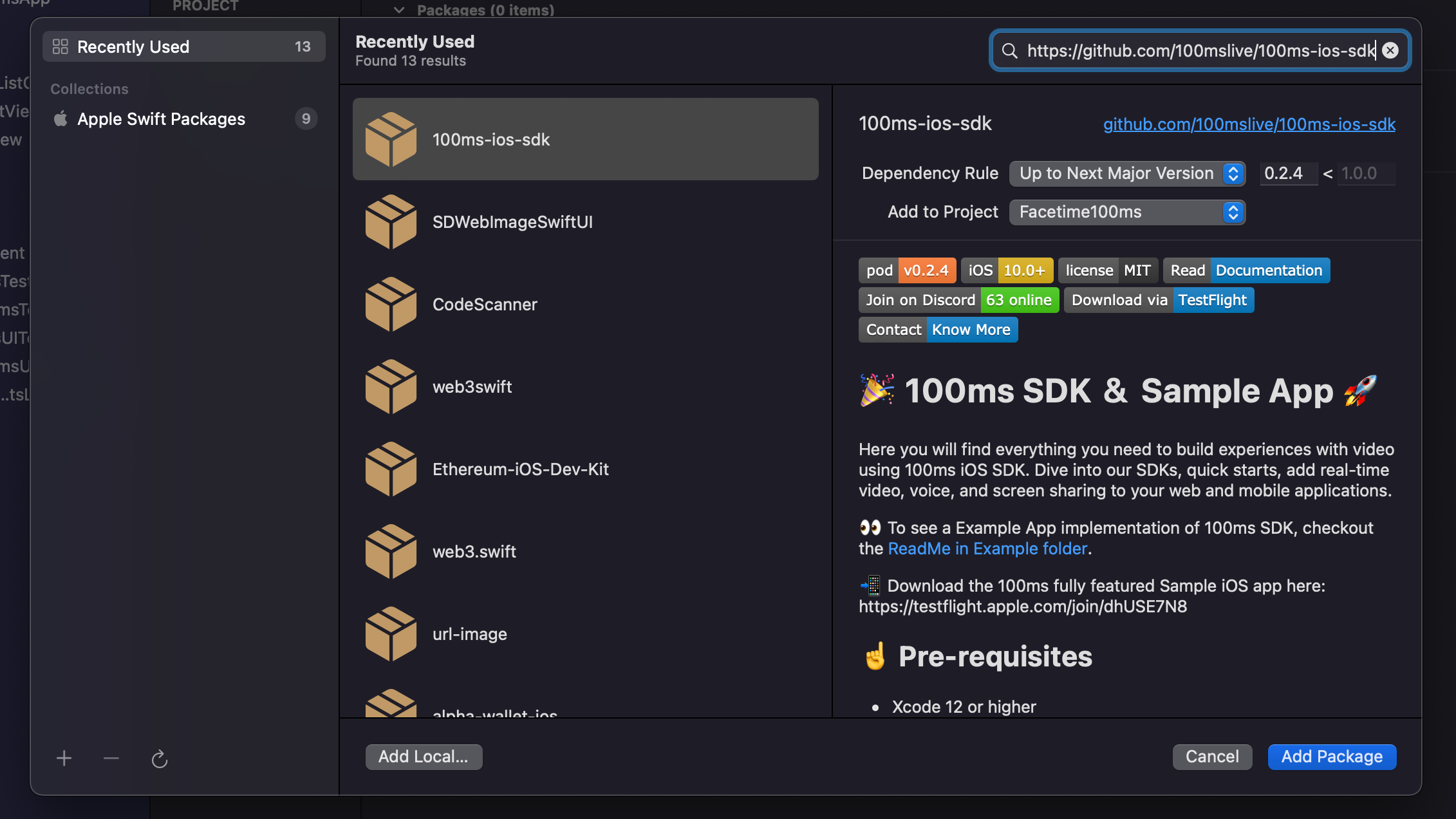Click the Collections section label
The image size is (1456, 819).
click(x=89, y=89)
